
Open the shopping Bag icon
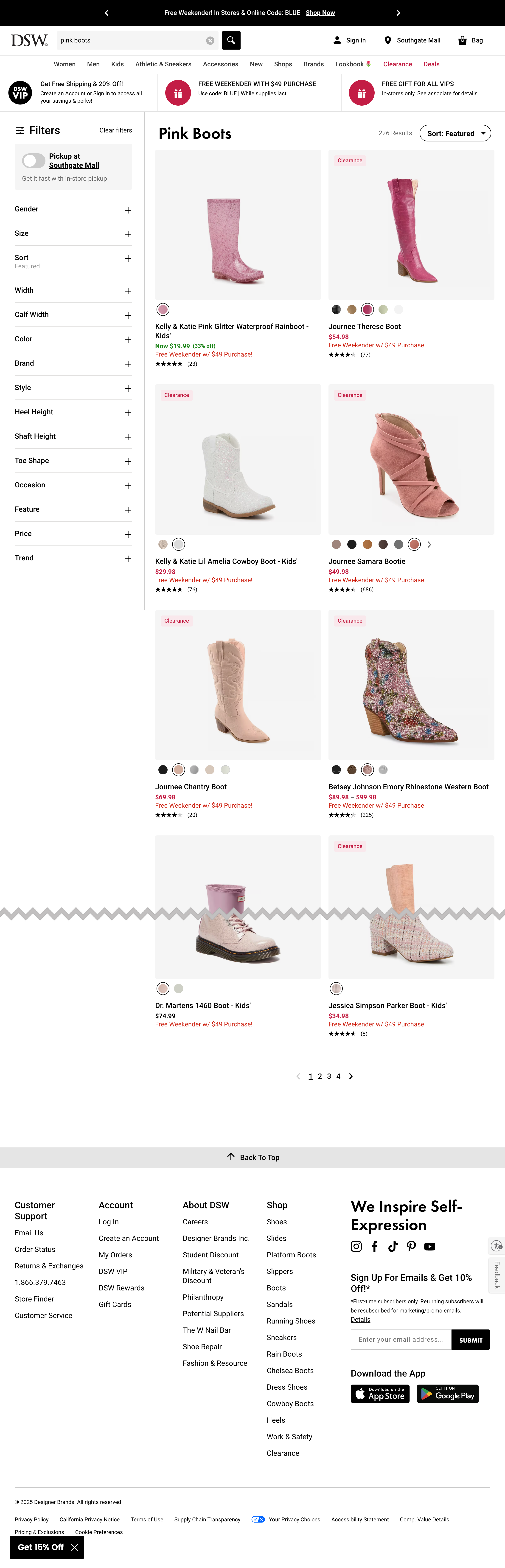(x=462, y=40)
